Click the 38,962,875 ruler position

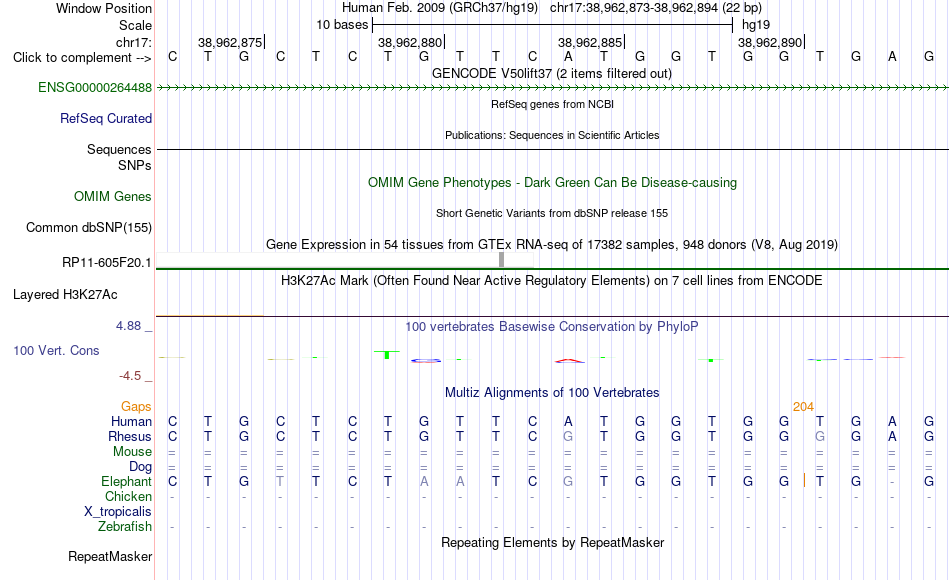(230, 42)
